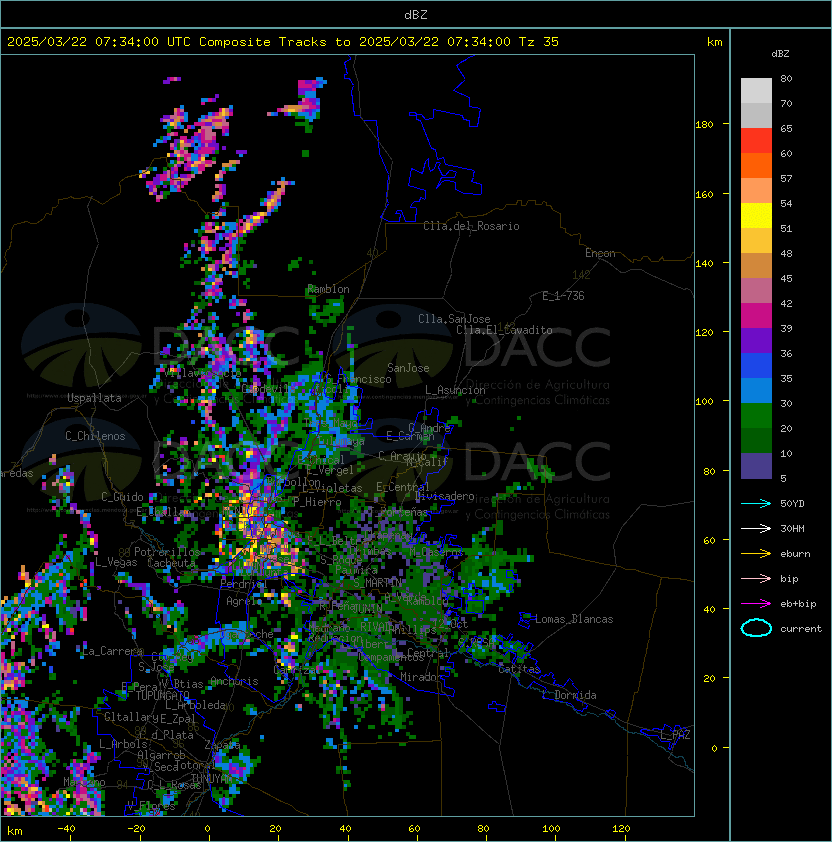
Task: Pick the slate purple 5-10 dBZ swatch
Action: point(756,466)
